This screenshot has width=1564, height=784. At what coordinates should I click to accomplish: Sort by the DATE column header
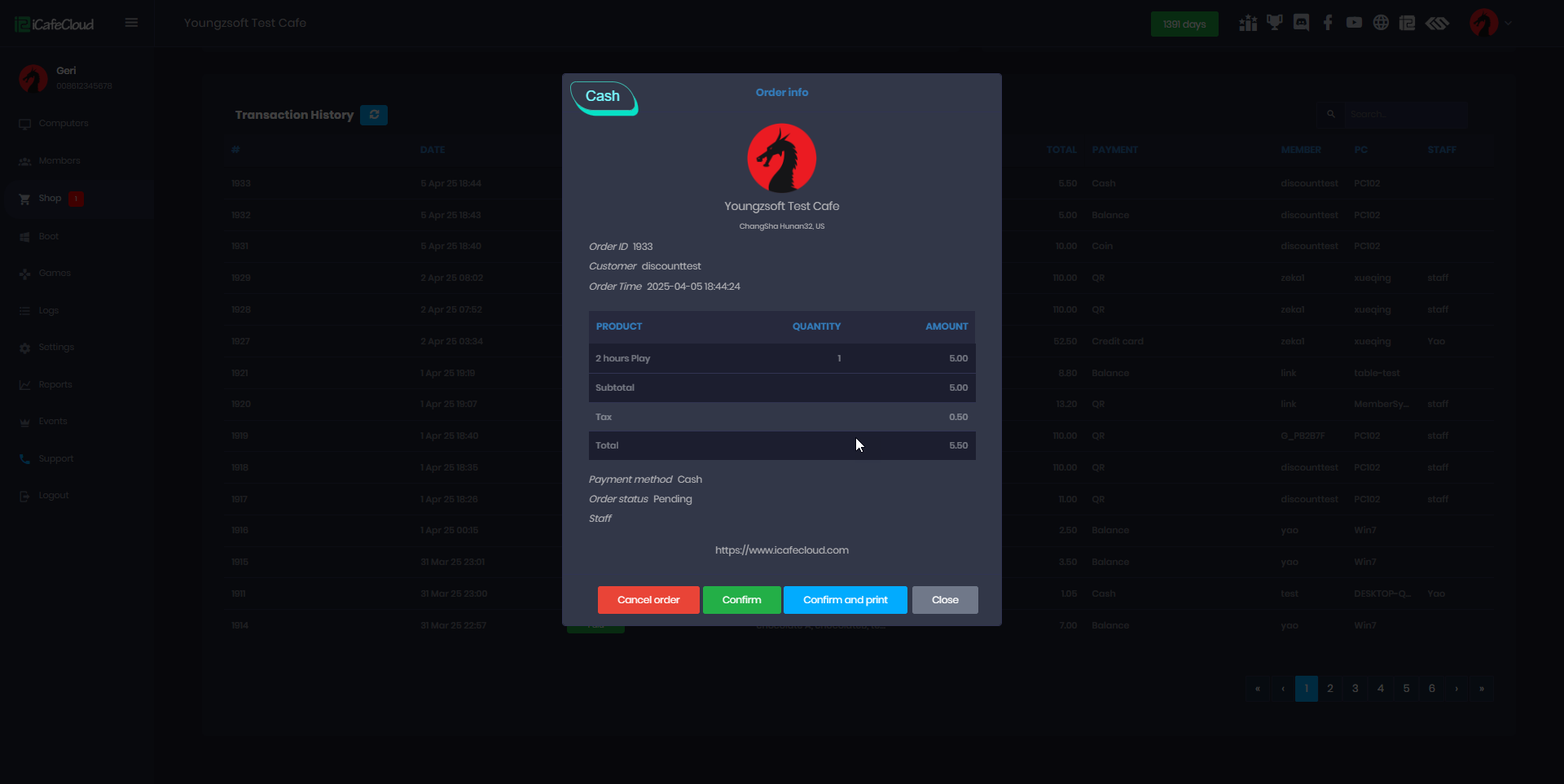click(433, 150)
